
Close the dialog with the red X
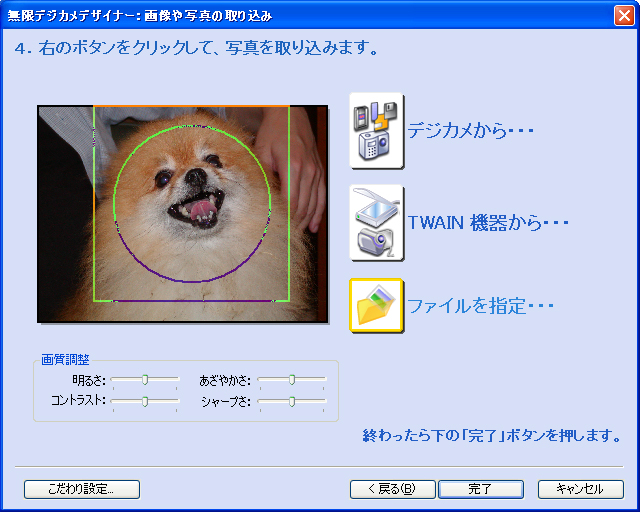(x=623, y=15)
